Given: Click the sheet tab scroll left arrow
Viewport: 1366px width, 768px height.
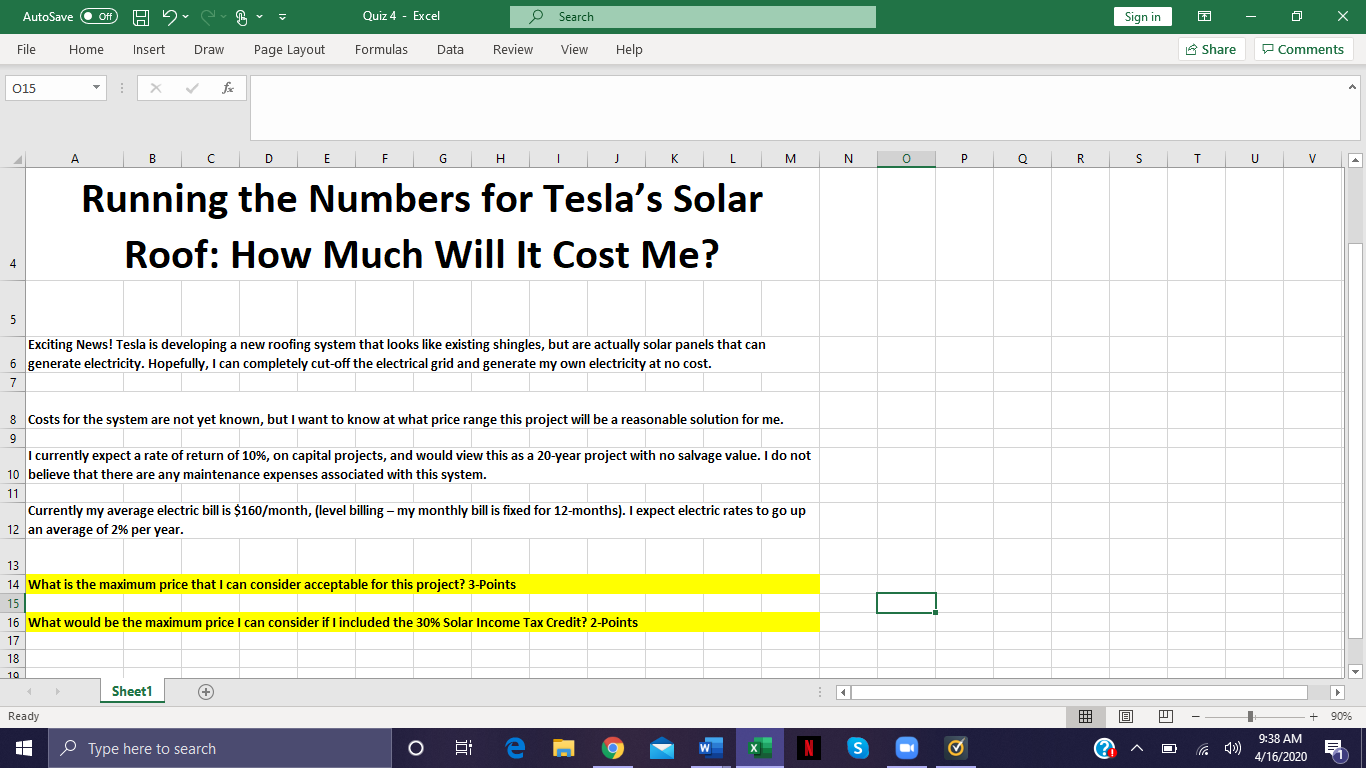Looking at the screenshot, I should (x=29, y=691).
